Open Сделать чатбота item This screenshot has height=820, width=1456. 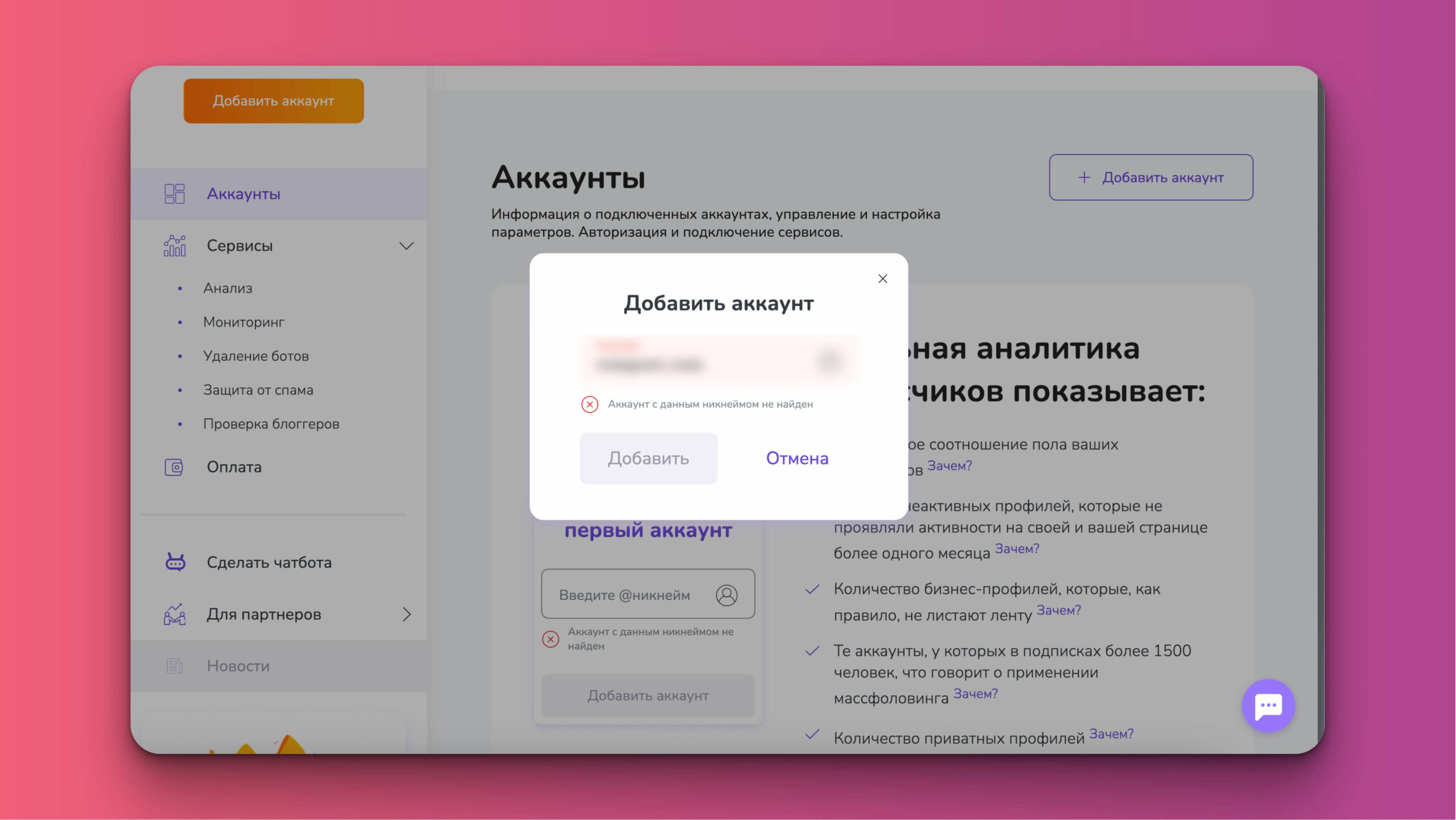click(269, 563)
